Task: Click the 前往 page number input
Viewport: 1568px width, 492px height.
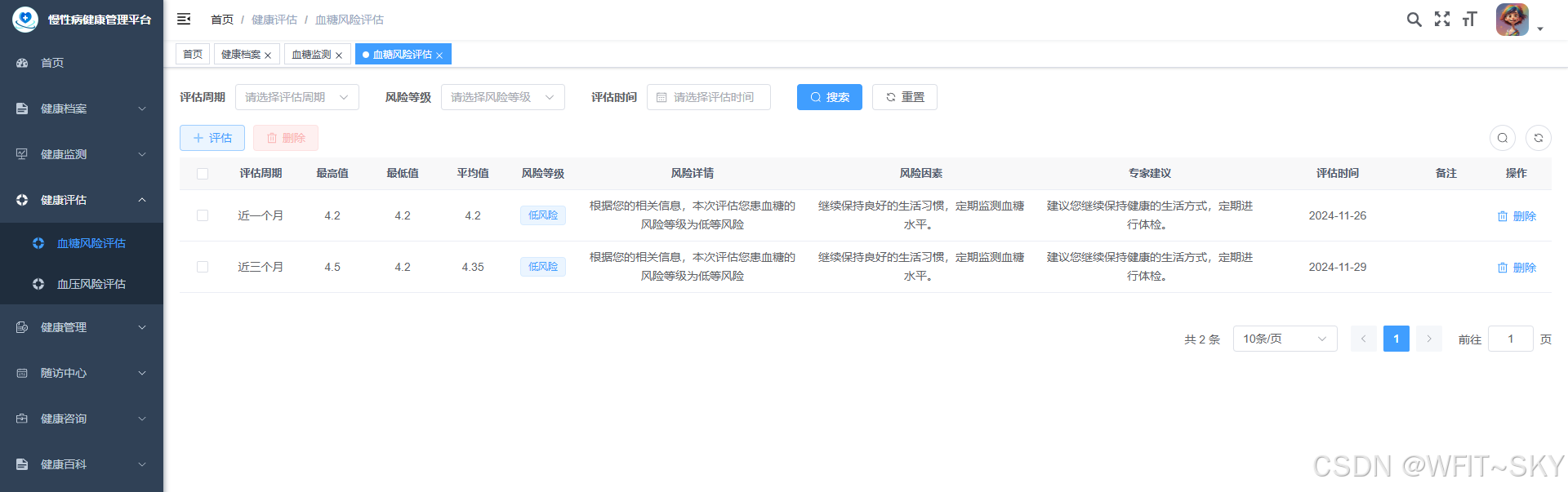Action: click(x=1511, y=339)
